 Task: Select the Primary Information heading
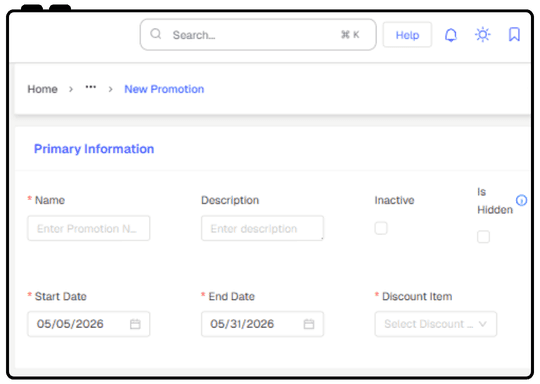pyautogui.click(x=94, y=149)
